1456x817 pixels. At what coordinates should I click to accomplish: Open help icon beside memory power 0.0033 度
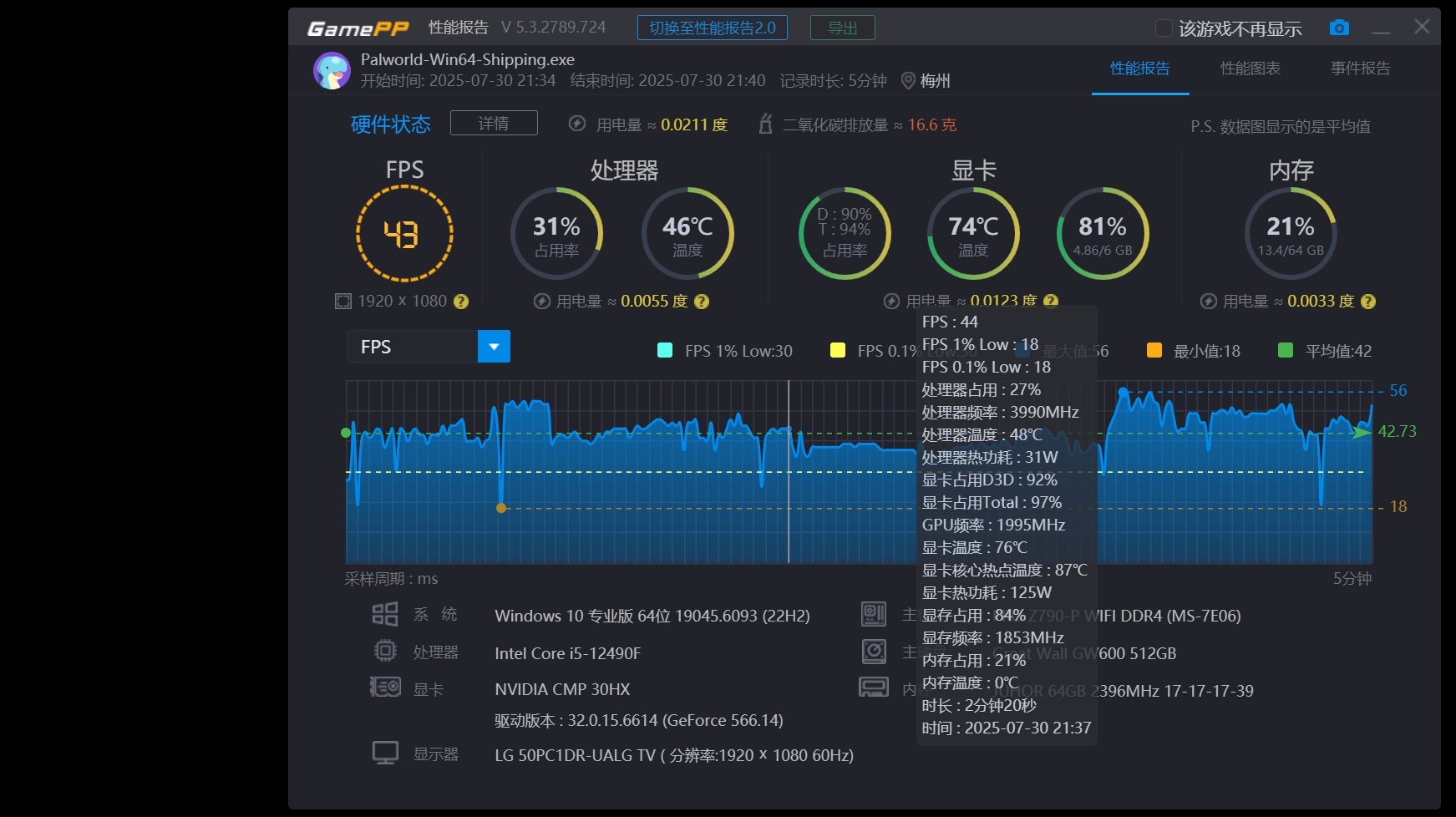pyautogui.click(x=1368, y=302)
